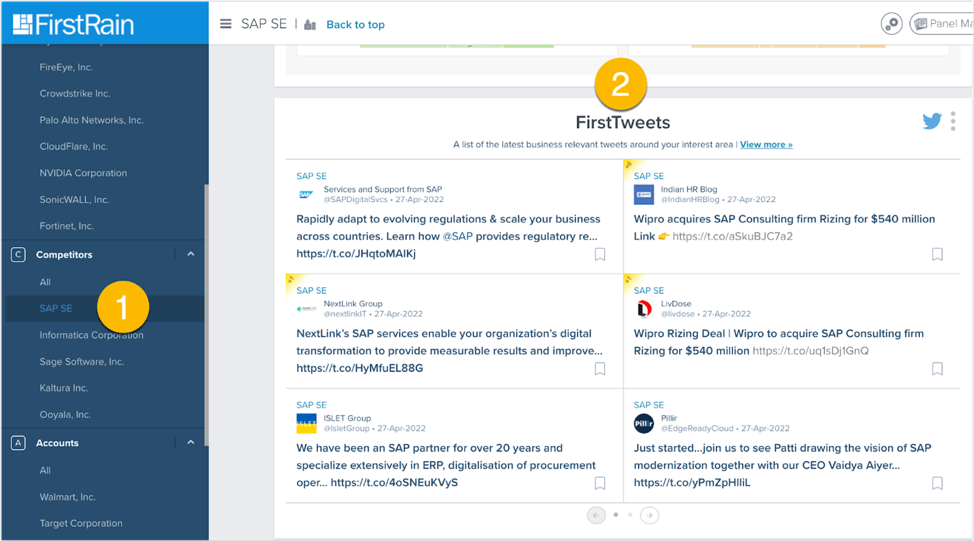
Task: Select Palo Alto Networks, Inc.
Action: [x=91, y=120]
